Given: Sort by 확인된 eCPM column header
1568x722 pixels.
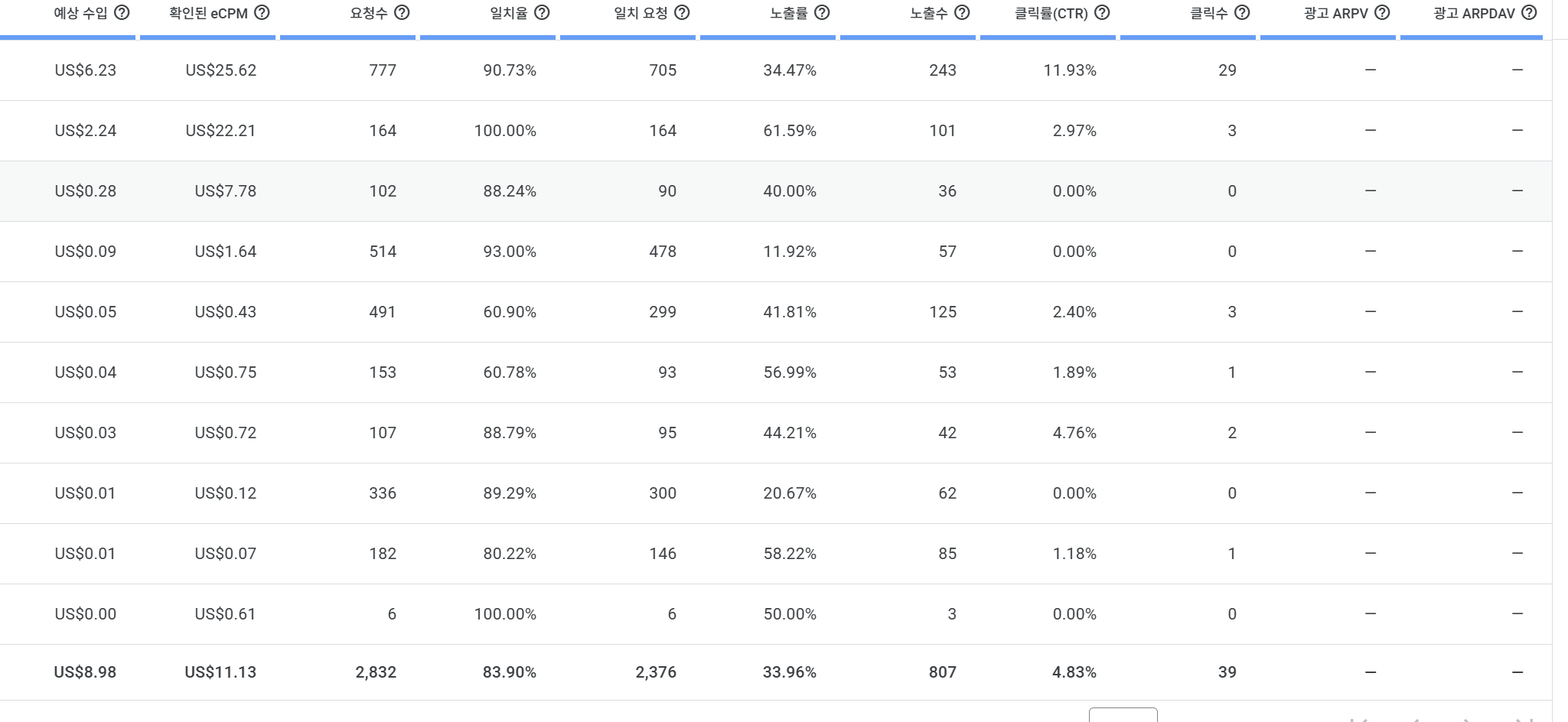Looking at the screenshot, I should pos(208,13).
